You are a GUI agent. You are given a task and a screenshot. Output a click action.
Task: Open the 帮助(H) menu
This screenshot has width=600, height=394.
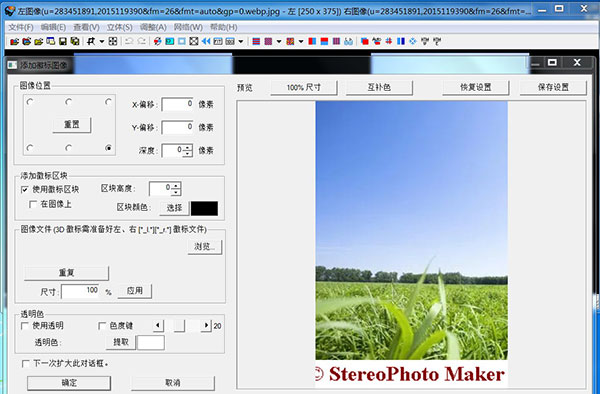coord(223,27)
